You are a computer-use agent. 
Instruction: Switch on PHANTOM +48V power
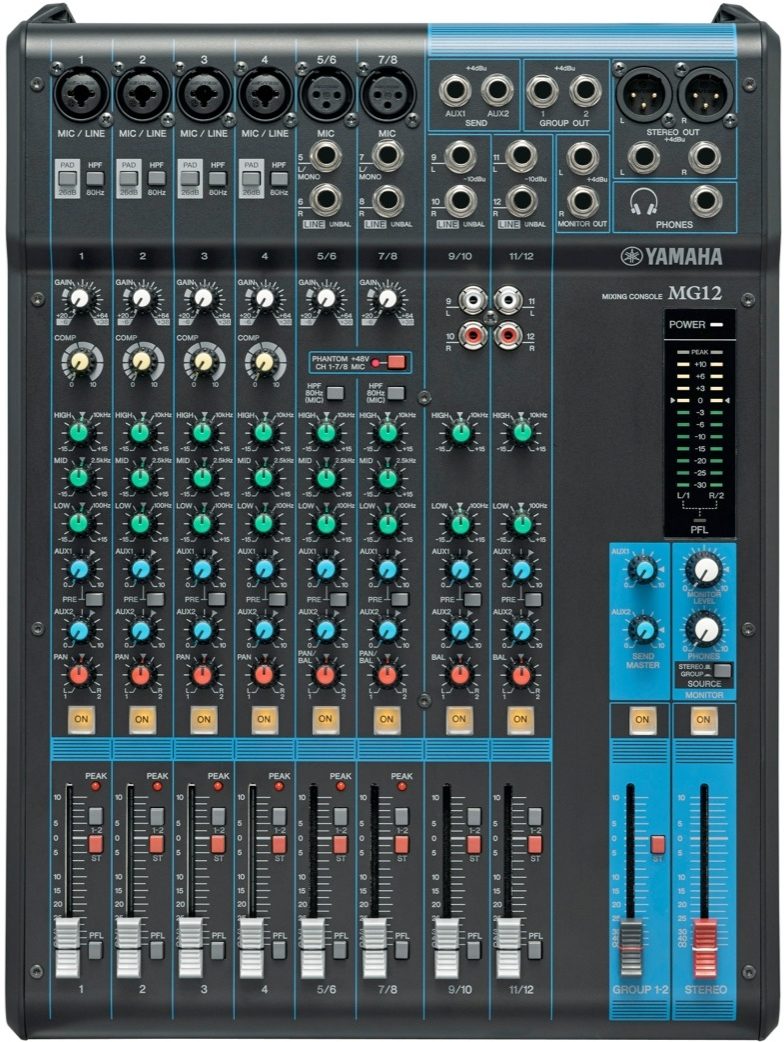tap(396, 362)
